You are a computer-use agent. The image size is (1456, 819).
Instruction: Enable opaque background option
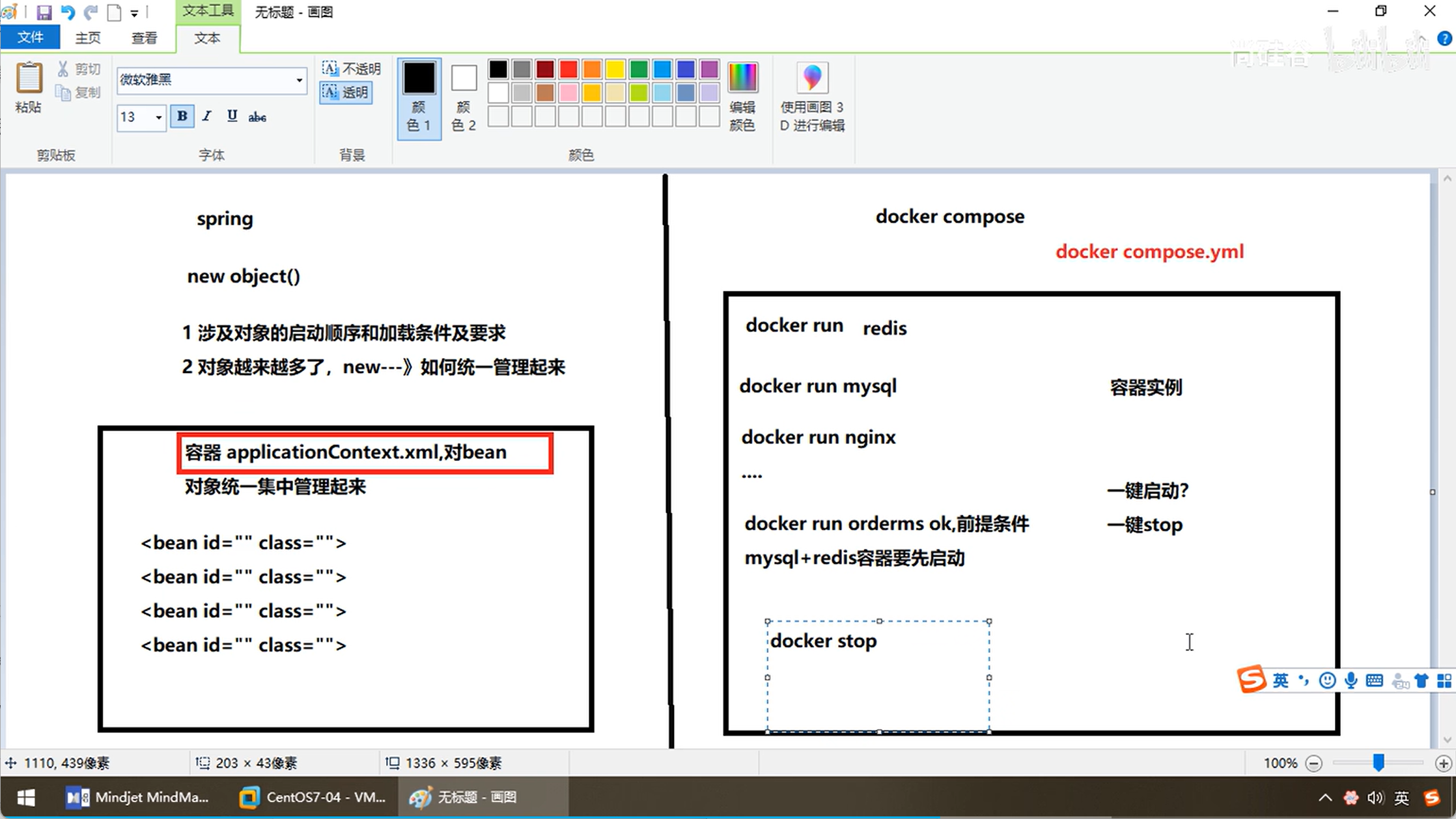pyautogui.click(x=352, y=68)
